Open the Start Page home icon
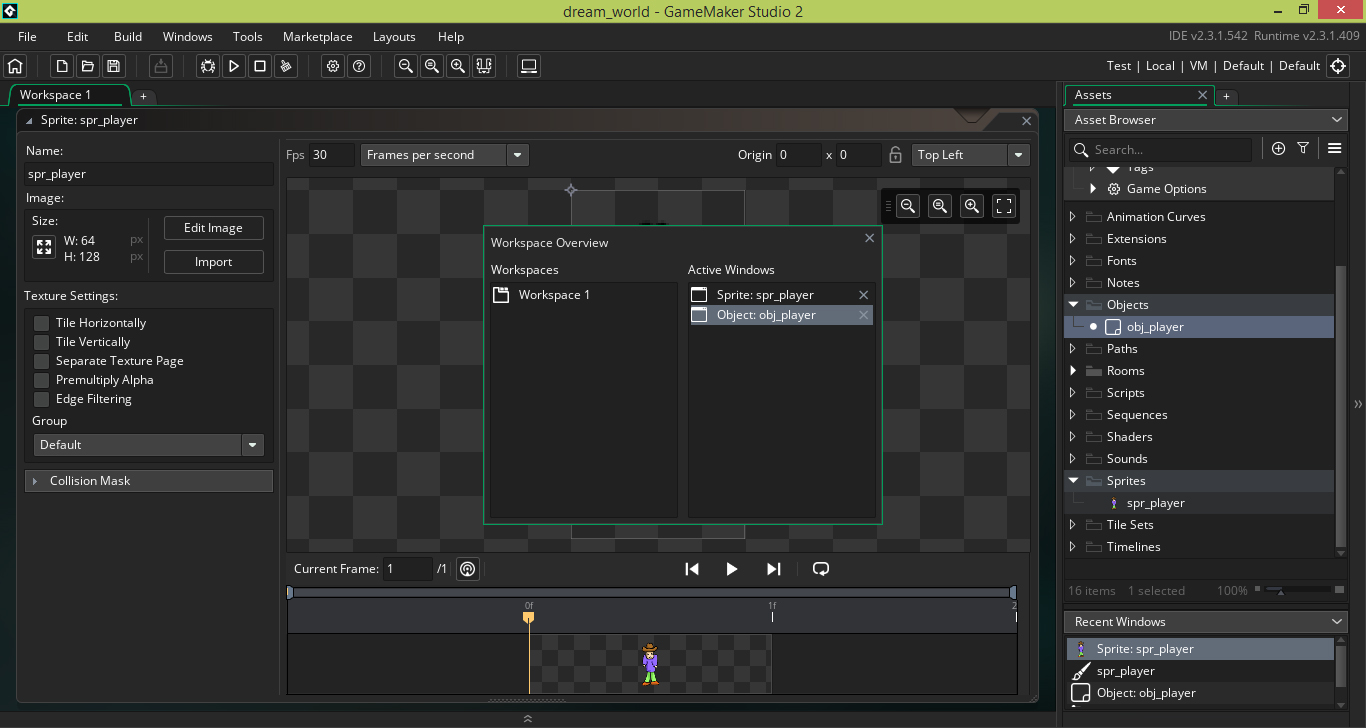 pyautogui.click(x=15, y=66)
